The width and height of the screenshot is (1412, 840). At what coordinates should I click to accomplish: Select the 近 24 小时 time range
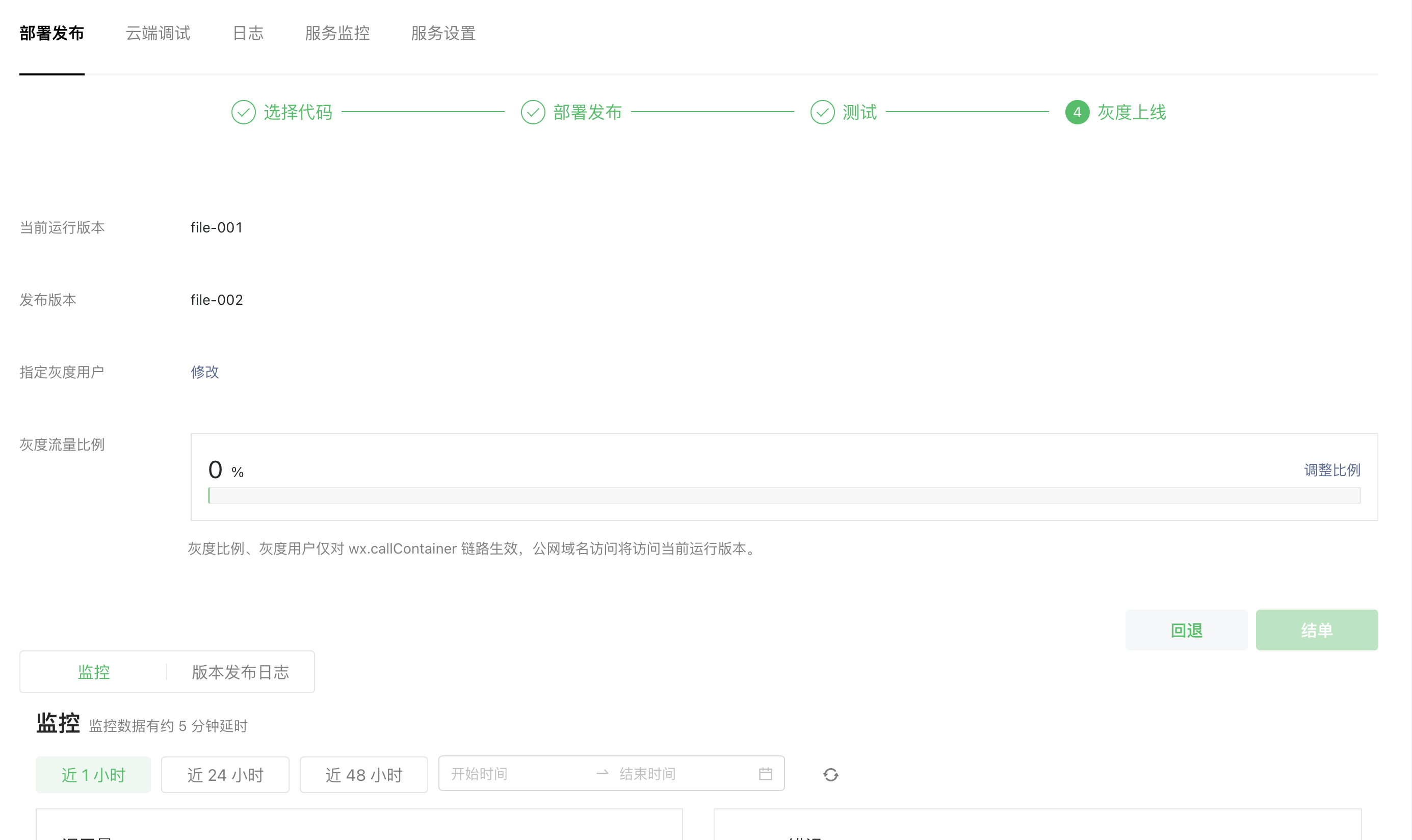(x=225, y=774)
